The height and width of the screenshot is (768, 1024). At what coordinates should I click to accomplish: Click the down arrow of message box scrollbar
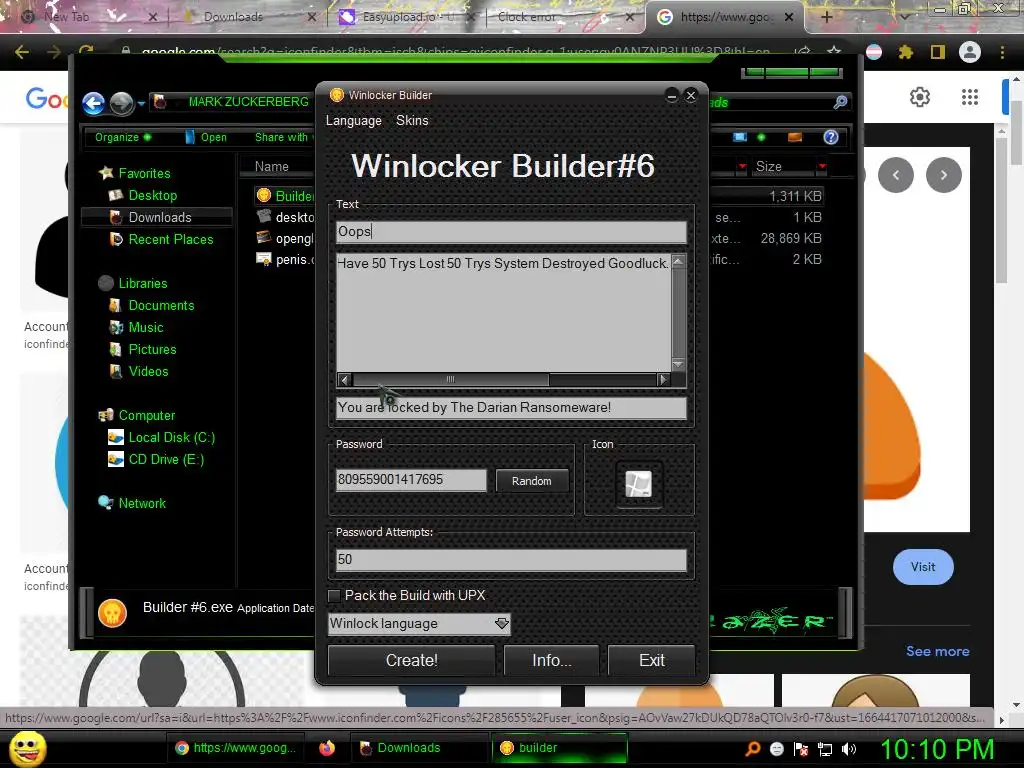tap(678, 364)
